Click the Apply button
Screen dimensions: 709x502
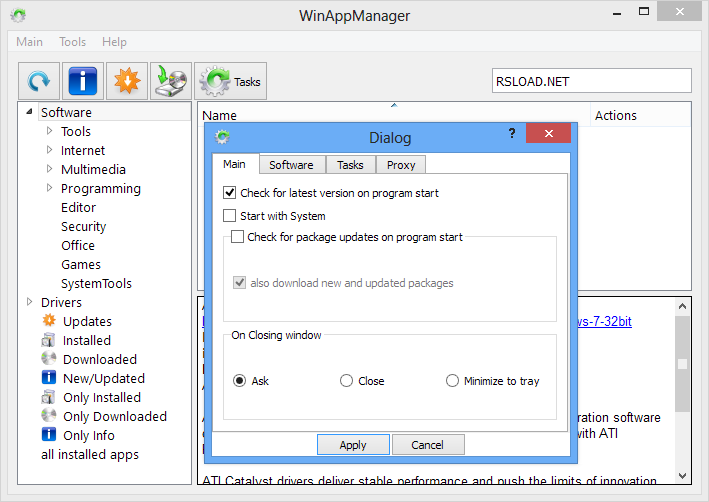[x=353, y=445]
